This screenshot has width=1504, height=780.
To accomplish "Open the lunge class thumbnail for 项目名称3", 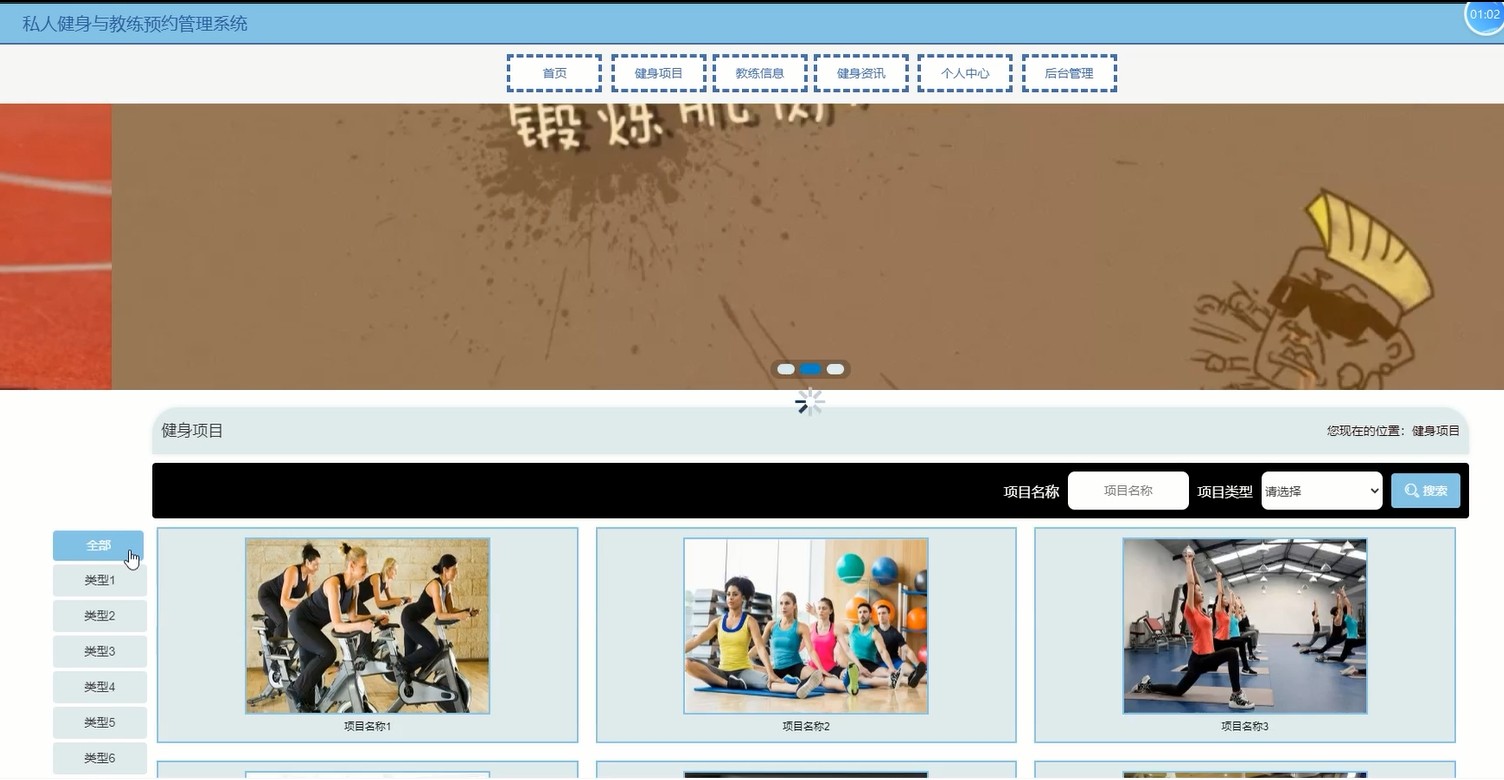I will pos(1245,626).
